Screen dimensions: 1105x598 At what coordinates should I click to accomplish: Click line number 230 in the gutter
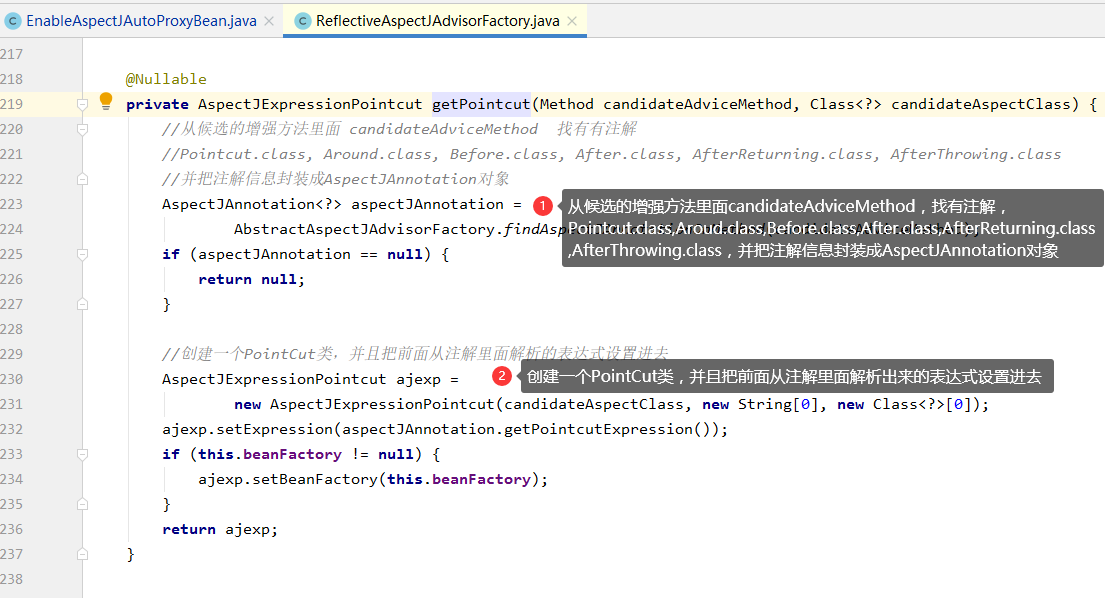pyautogui.click(x=11, y=379)
